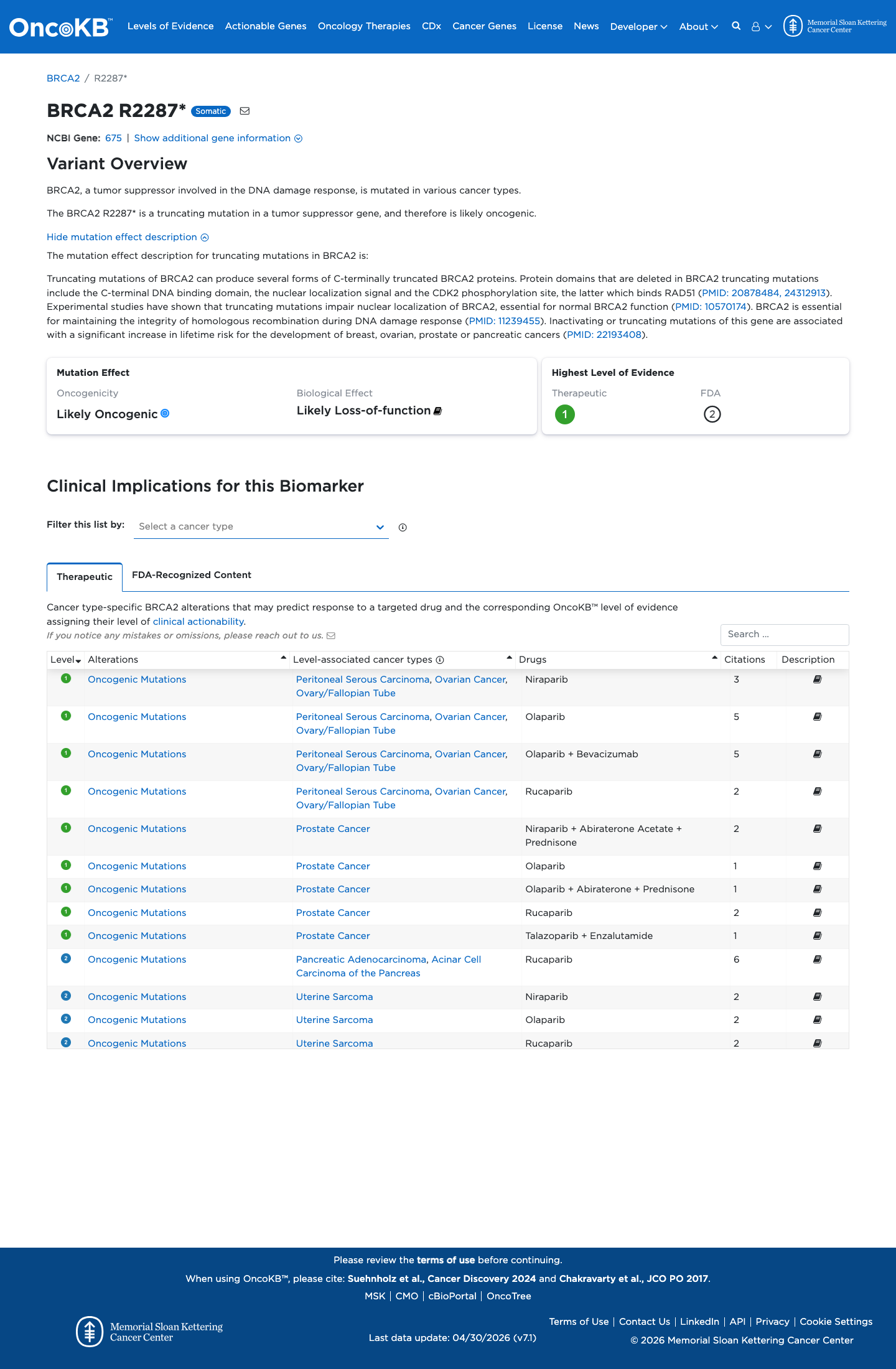Image resolution: width=896 pixels, height=1369 pixels.
Task: Open the About dropdown menu
Action: pyautogui.click(x=698, y=27)
